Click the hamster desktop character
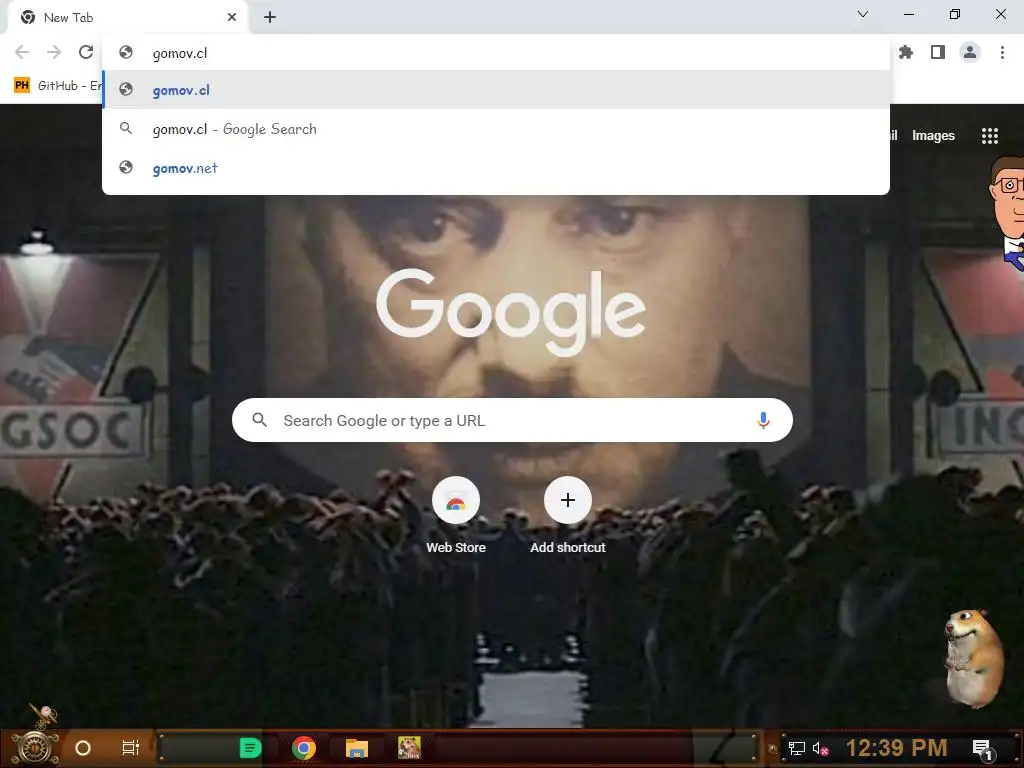The height and width of the screenshot is (768, 1024). [x=974, y=658]
